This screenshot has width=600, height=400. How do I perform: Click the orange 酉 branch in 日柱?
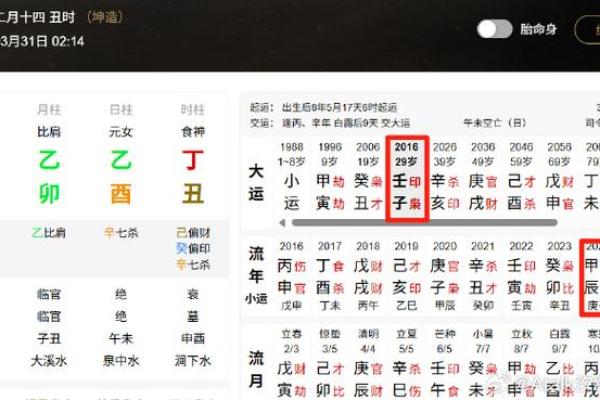pyautogui.click(x=121, y=193)
